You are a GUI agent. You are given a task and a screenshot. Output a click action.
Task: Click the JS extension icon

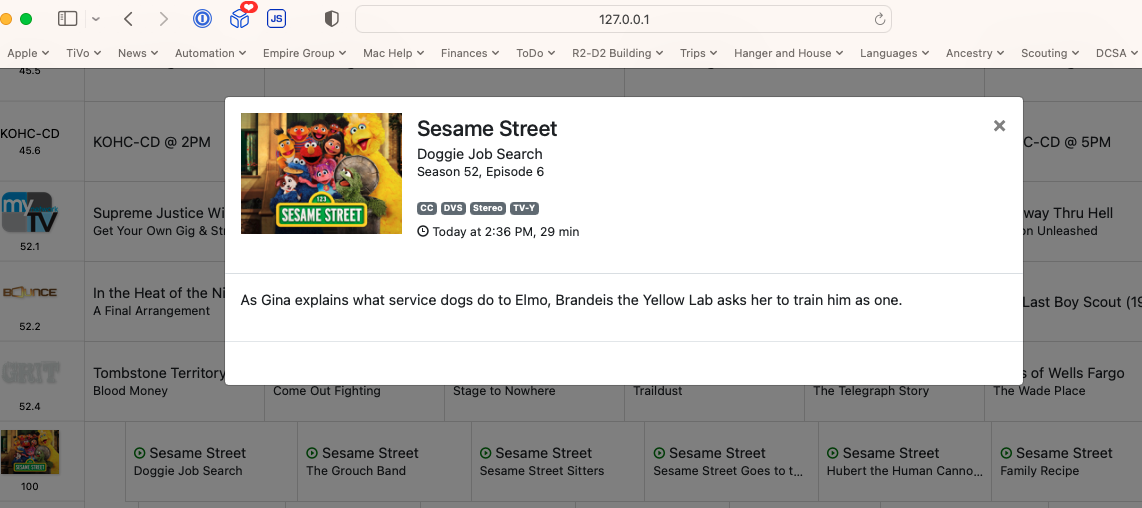click(x=276, y=19)
